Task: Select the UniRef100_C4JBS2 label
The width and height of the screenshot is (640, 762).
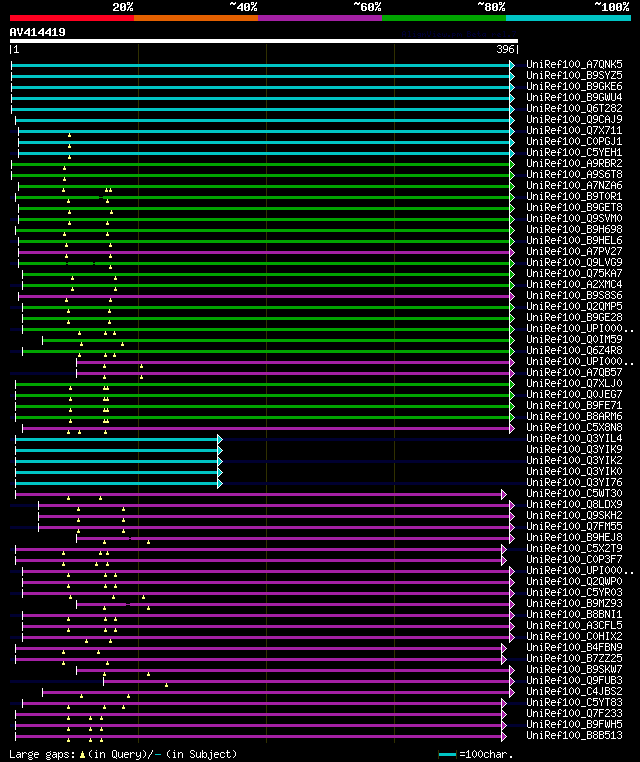Action: click(x=574, y=692)
